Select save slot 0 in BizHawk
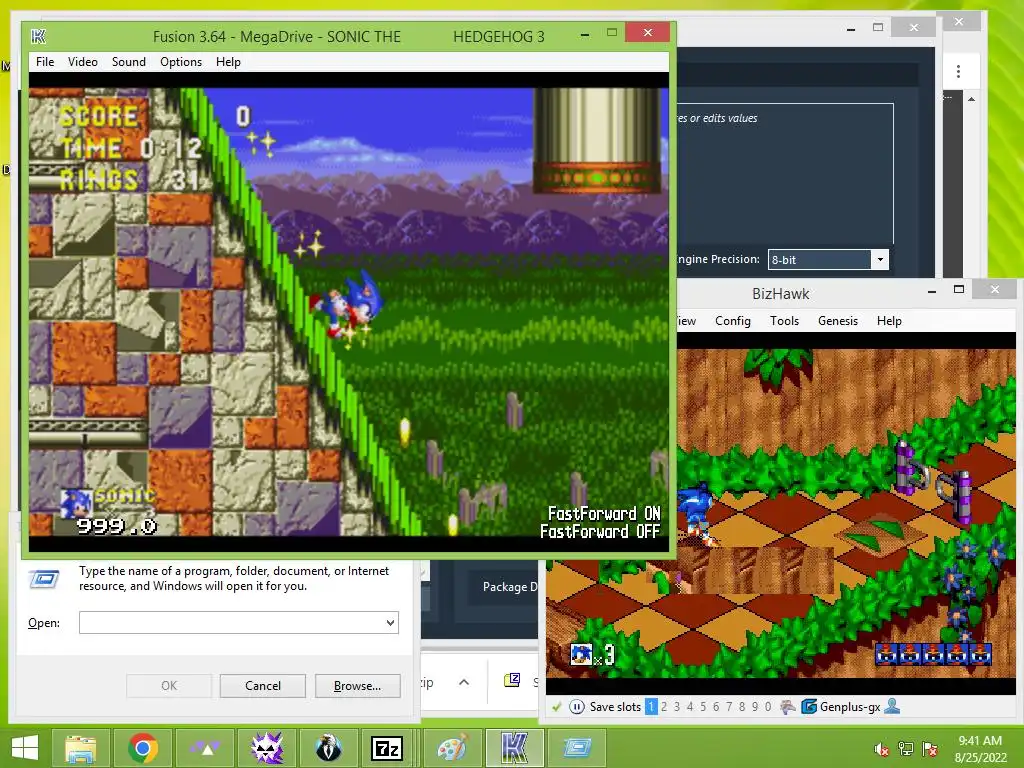This screenshot has width=1024, height=768. pos(768,707)
